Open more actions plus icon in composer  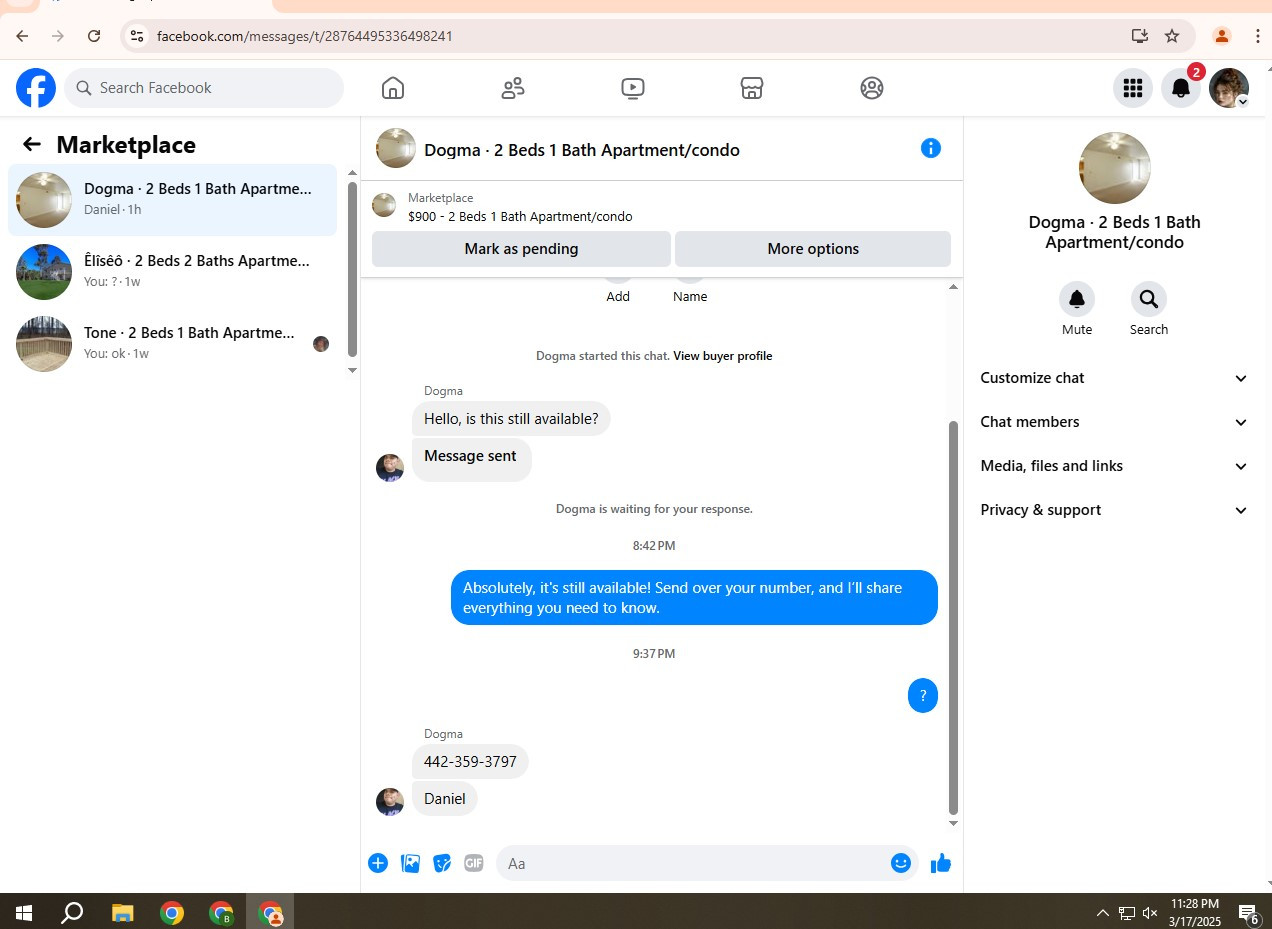click(x=378, y=863)
